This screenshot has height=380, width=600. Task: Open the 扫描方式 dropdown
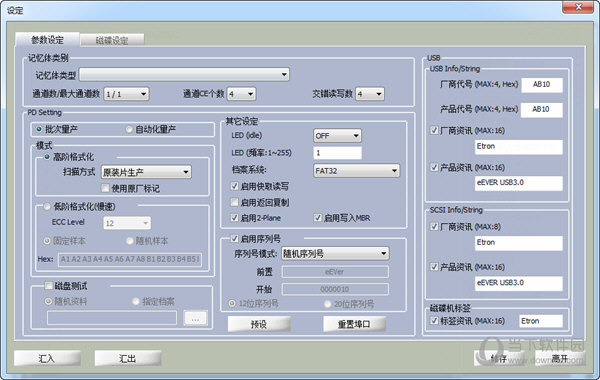point(146,172)
